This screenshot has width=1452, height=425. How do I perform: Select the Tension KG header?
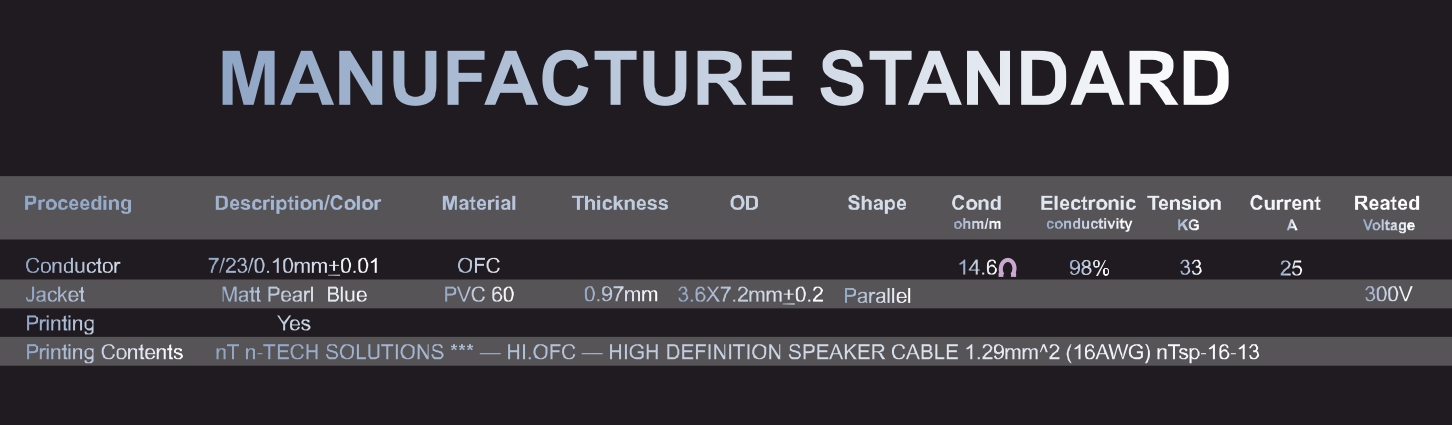coord(1185,212)
